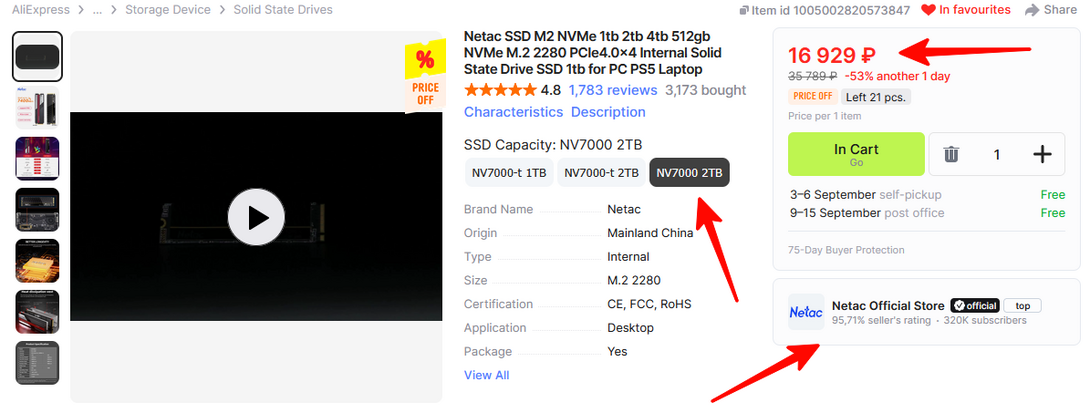
Task: Expand the breadcrumb ellipsis
Action: point(98,10)
